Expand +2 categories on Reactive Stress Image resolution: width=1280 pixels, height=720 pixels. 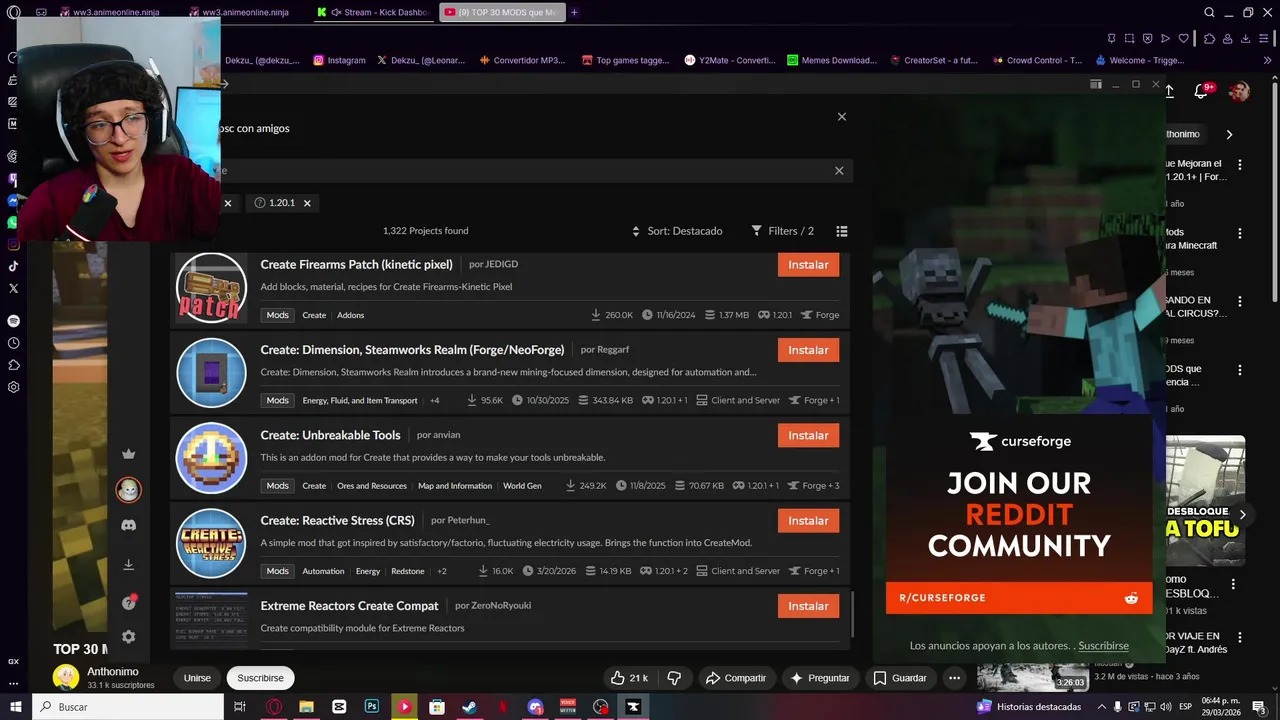[442, 571]
